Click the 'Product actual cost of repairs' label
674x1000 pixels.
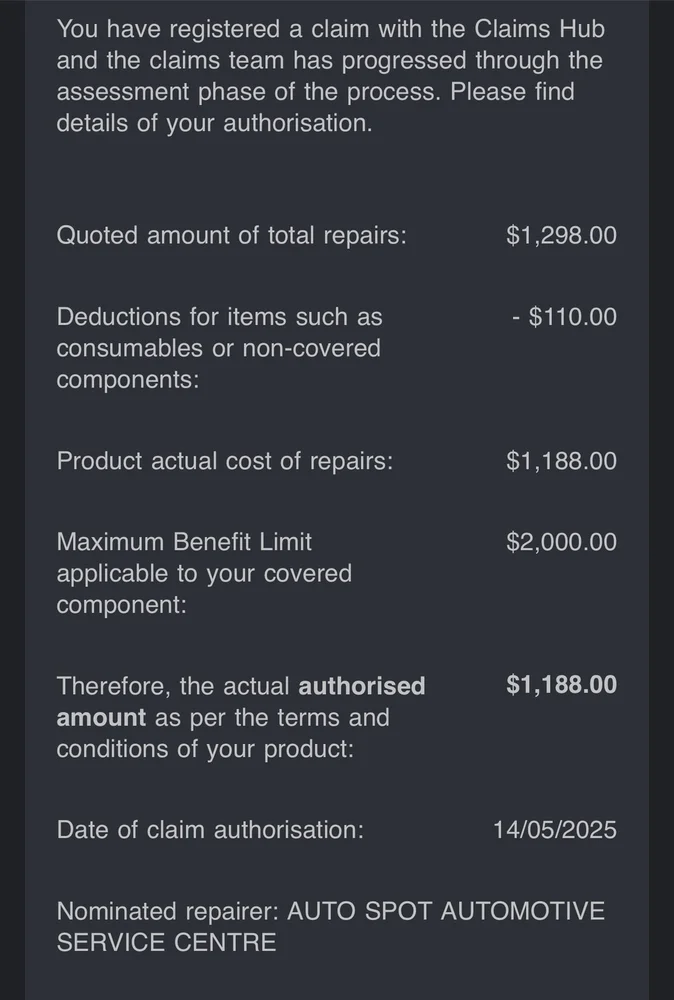(224, 462)
